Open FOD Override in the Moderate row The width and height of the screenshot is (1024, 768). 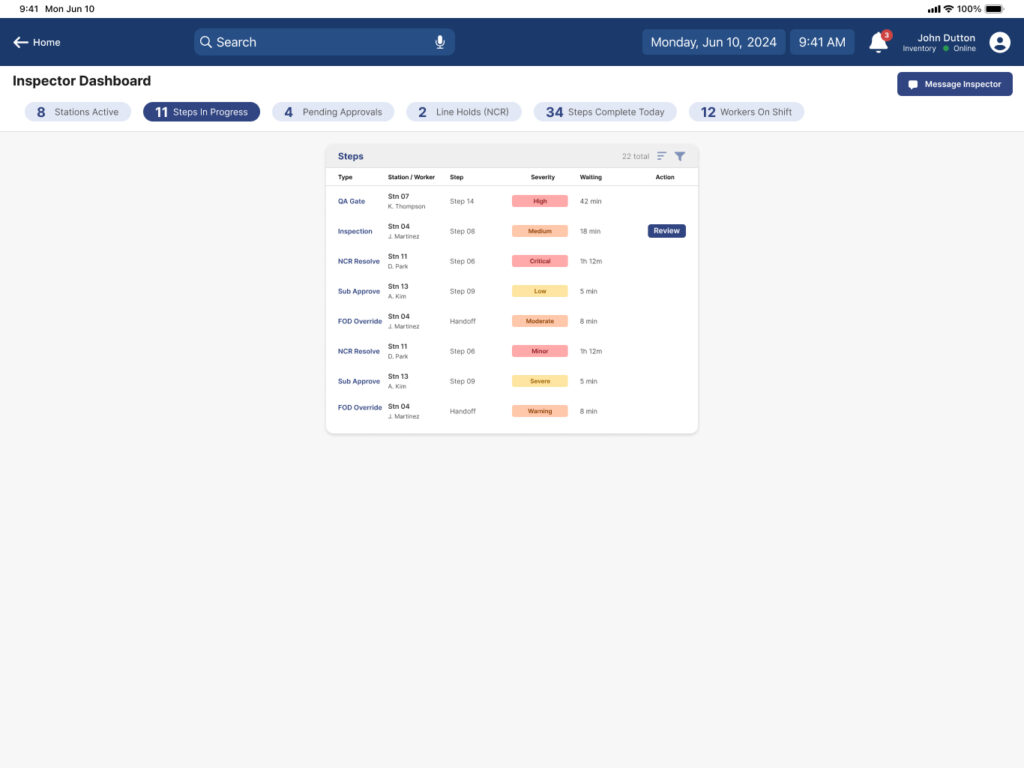pos(360,322)
